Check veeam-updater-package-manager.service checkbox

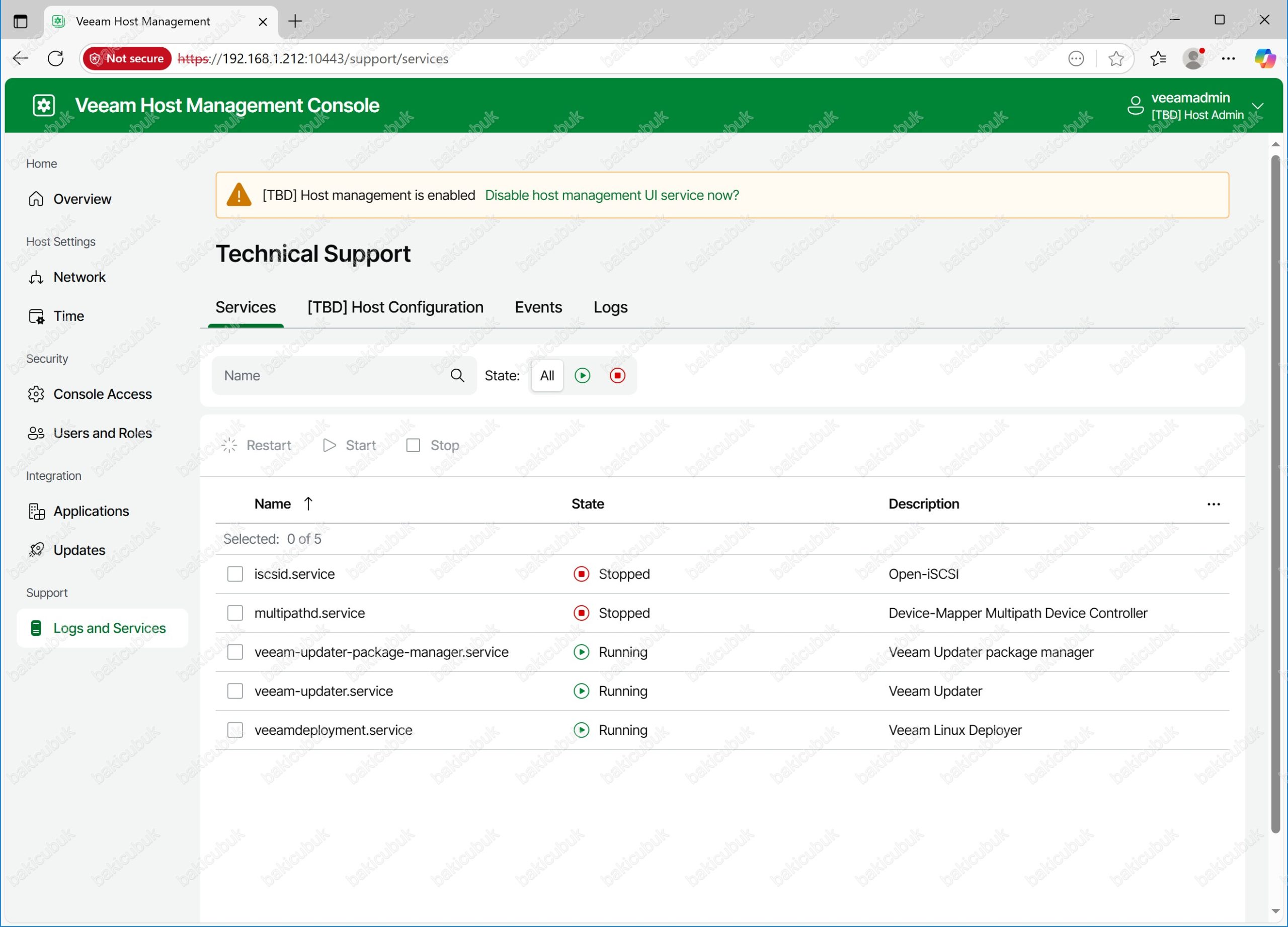click(235, 652)
